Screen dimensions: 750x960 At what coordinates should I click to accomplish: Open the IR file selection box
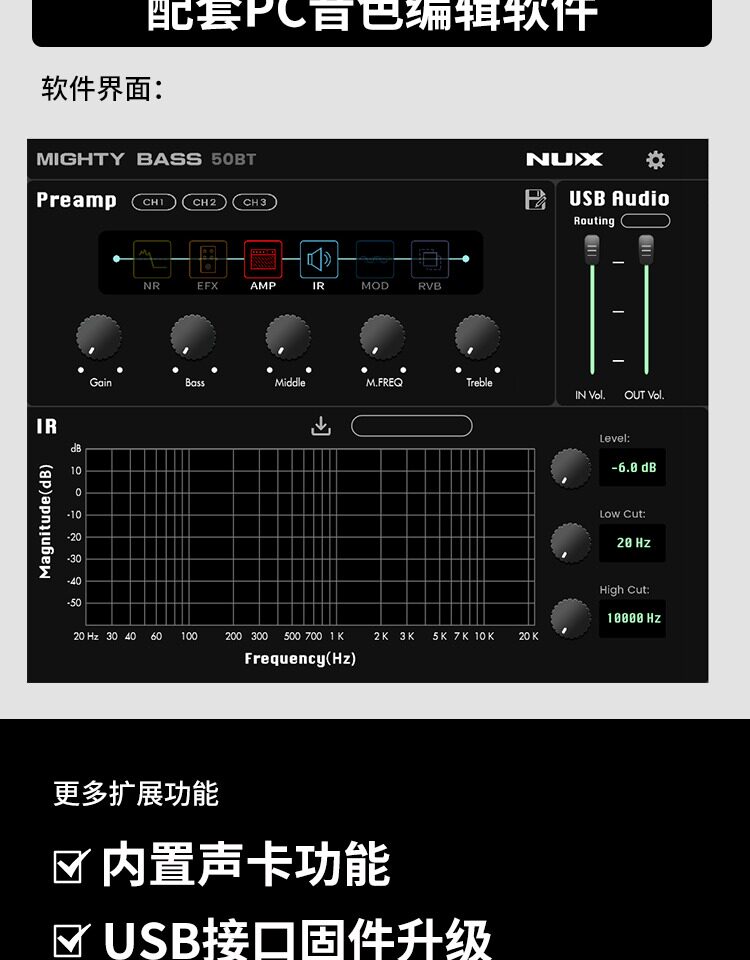[x=411, y=426]
